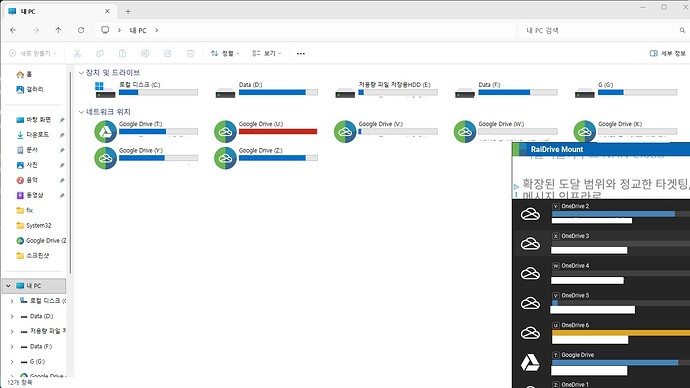Screen dimensions: 690x388
Task: Collapse the 내 PC tree node
Action: 8,286
